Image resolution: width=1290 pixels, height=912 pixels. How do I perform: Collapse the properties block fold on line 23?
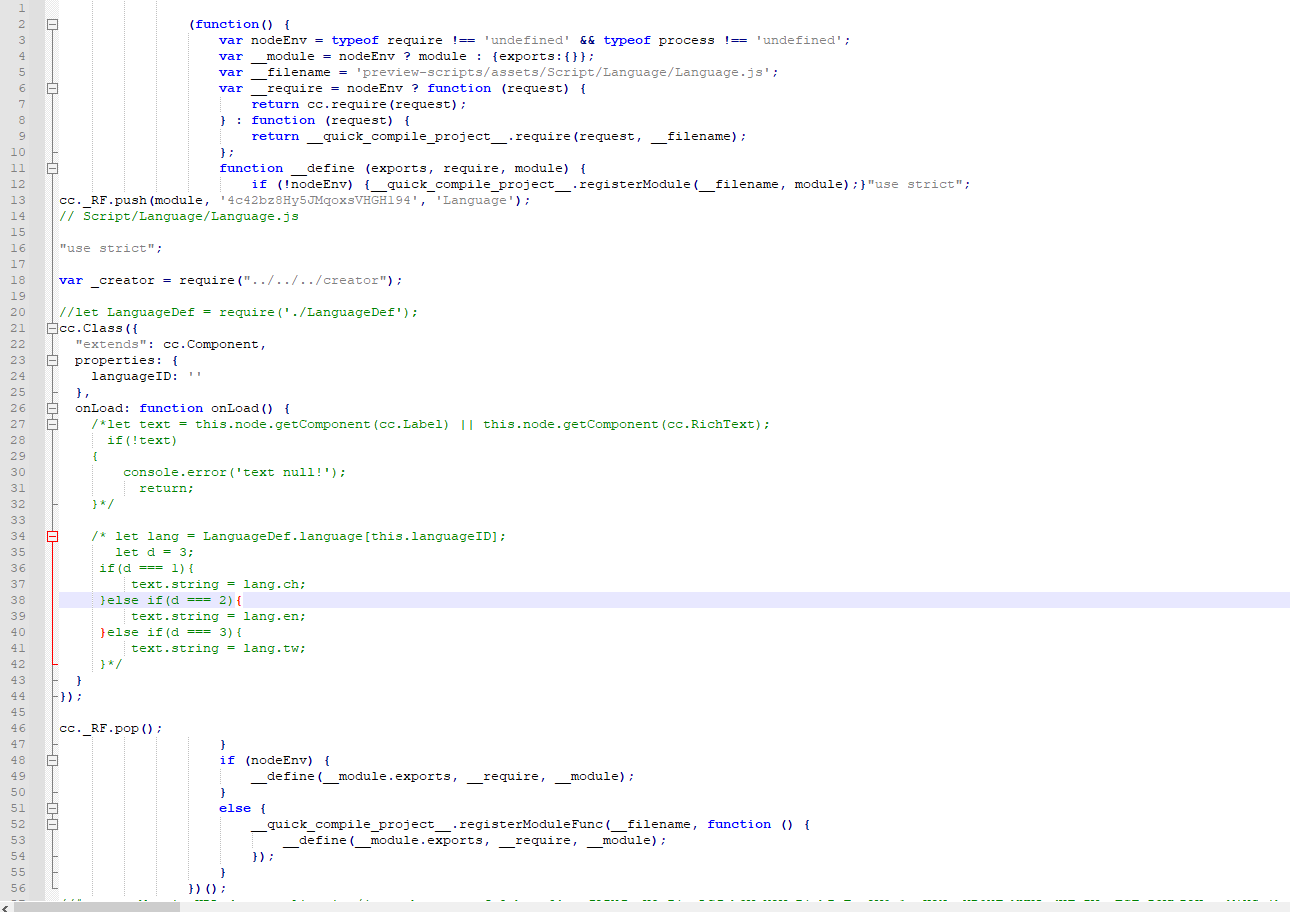tap(52, 360)
